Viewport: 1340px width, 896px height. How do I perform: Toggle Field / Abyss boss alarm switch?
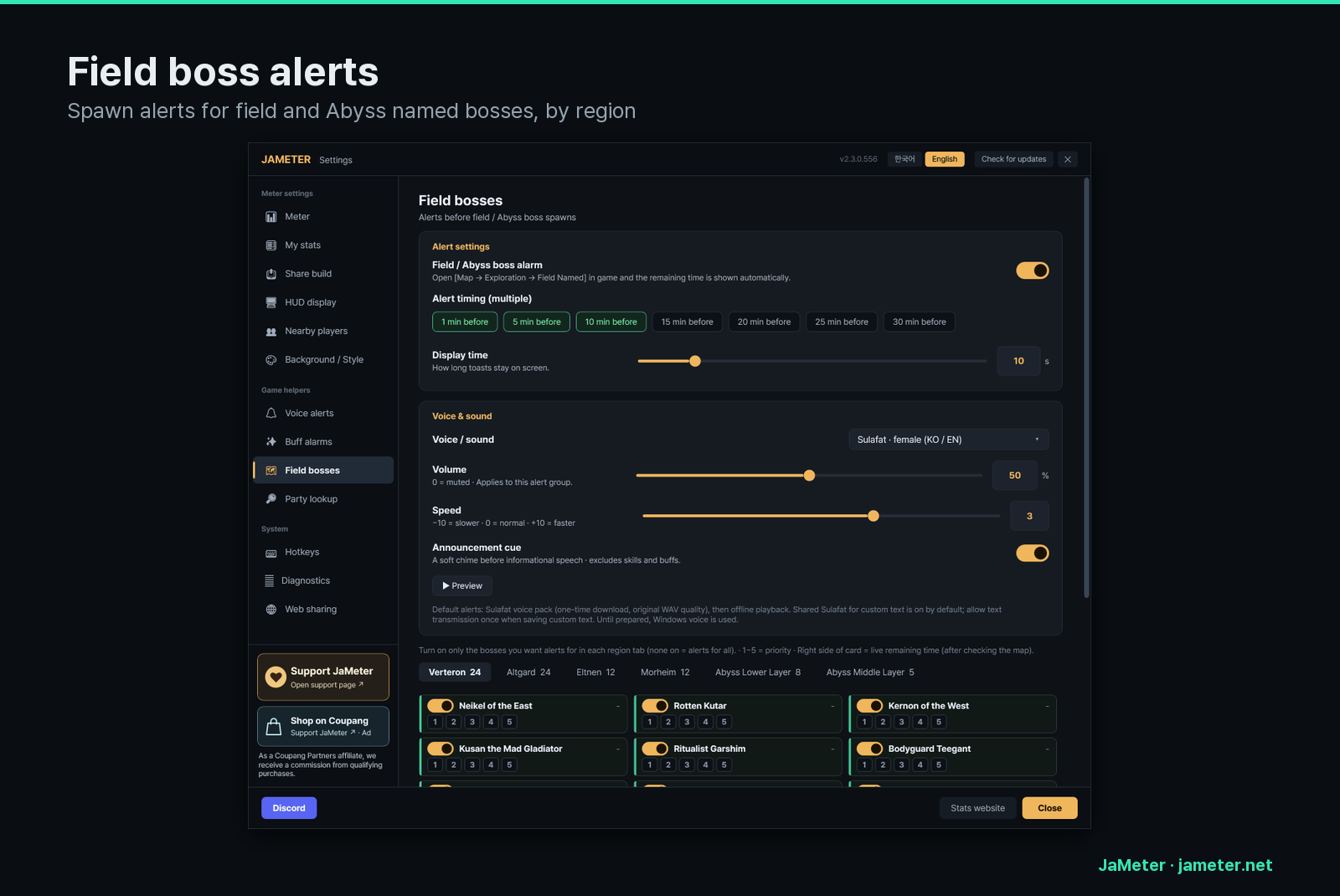1033,270
